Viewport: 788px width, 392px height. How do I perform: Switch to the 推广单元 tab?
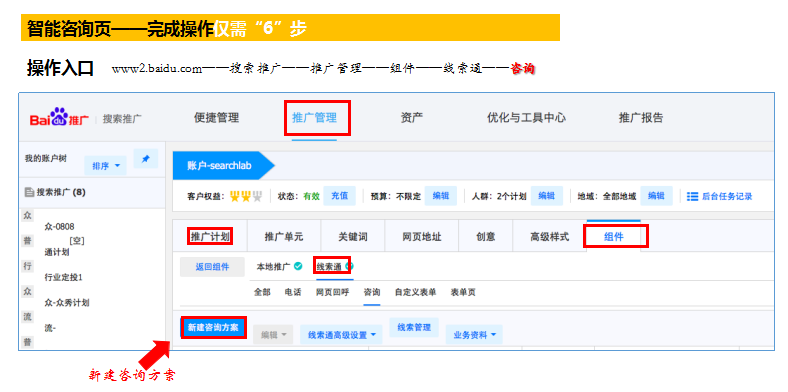[284, 236]
